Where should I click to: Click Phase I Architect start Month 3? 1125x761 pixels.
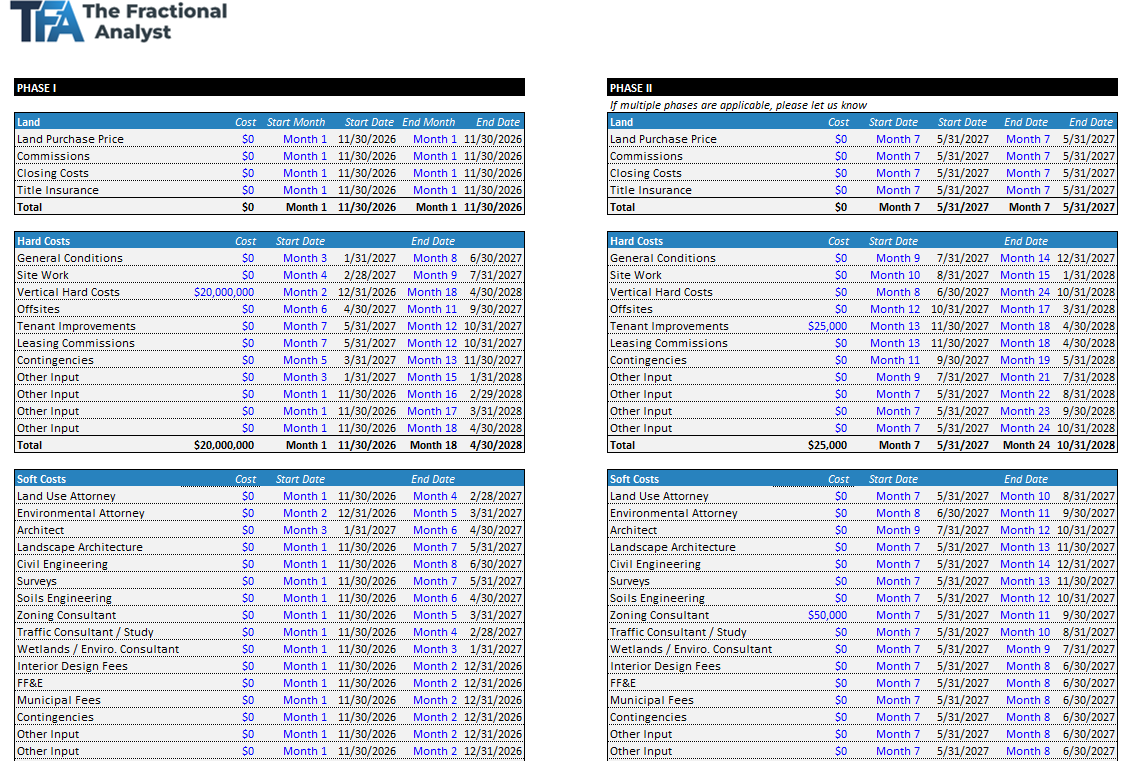click(x=305, y=530)
